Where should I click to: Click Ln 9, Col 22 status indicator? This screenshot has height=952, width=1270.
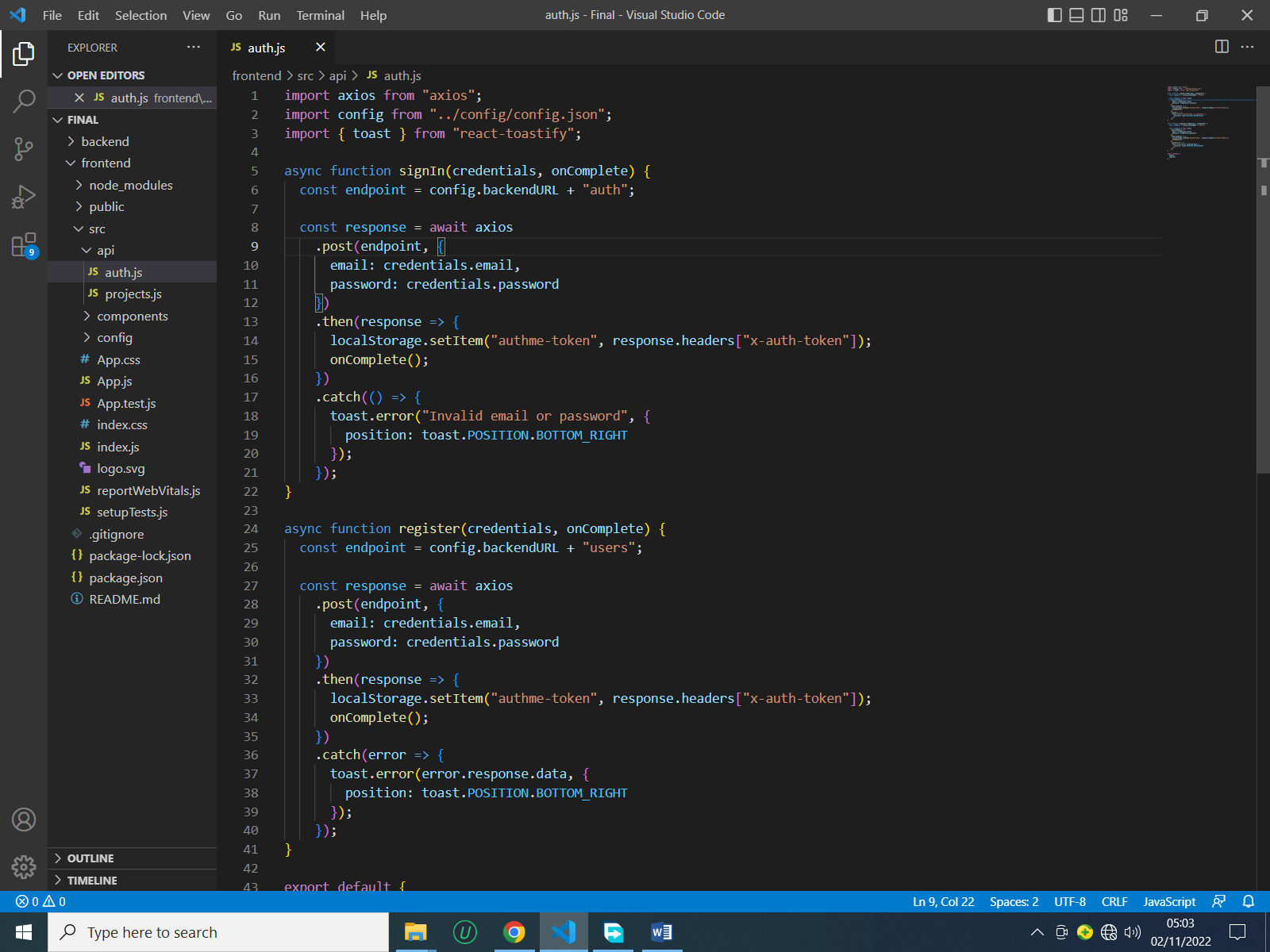coord(943,901)
